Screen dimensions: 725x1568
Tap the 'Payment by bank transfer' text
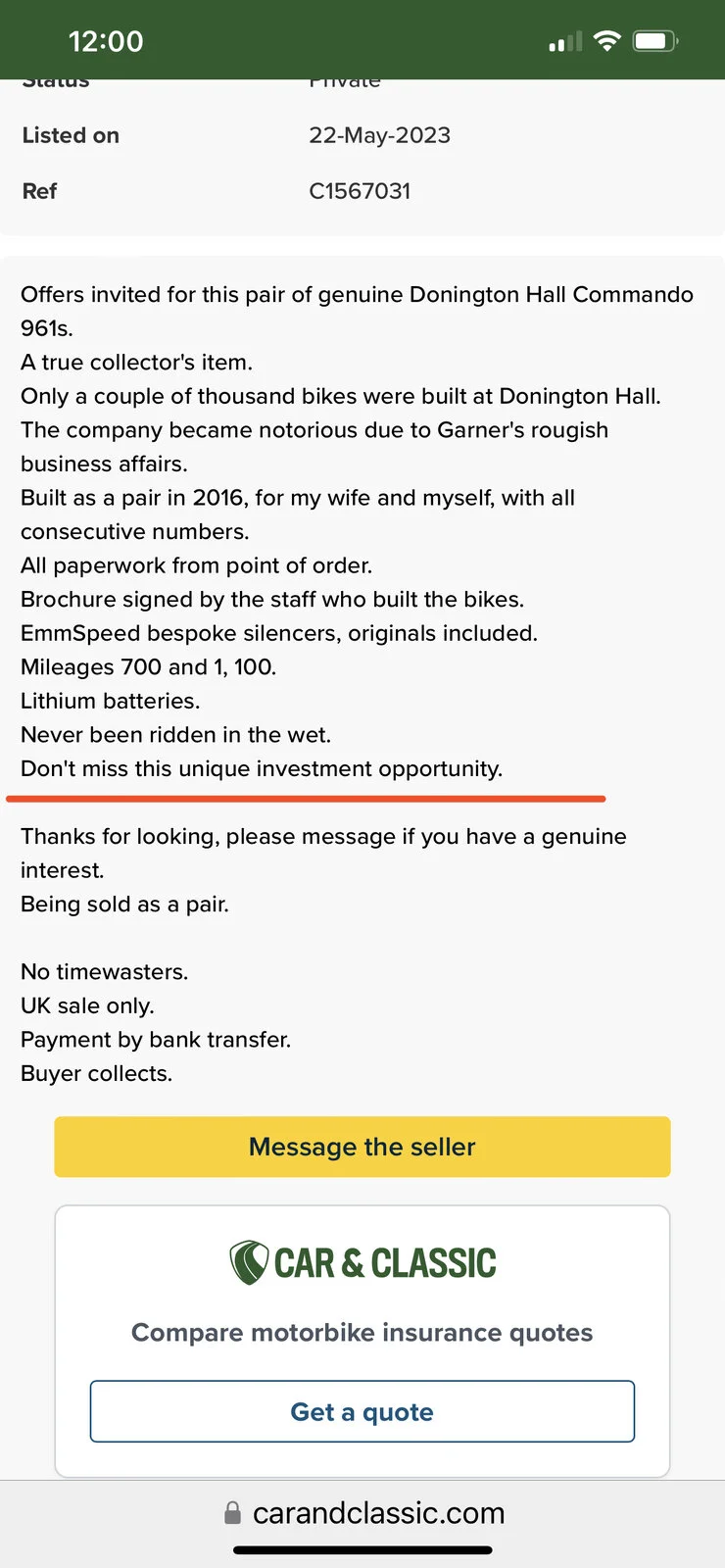point(156,1040)
